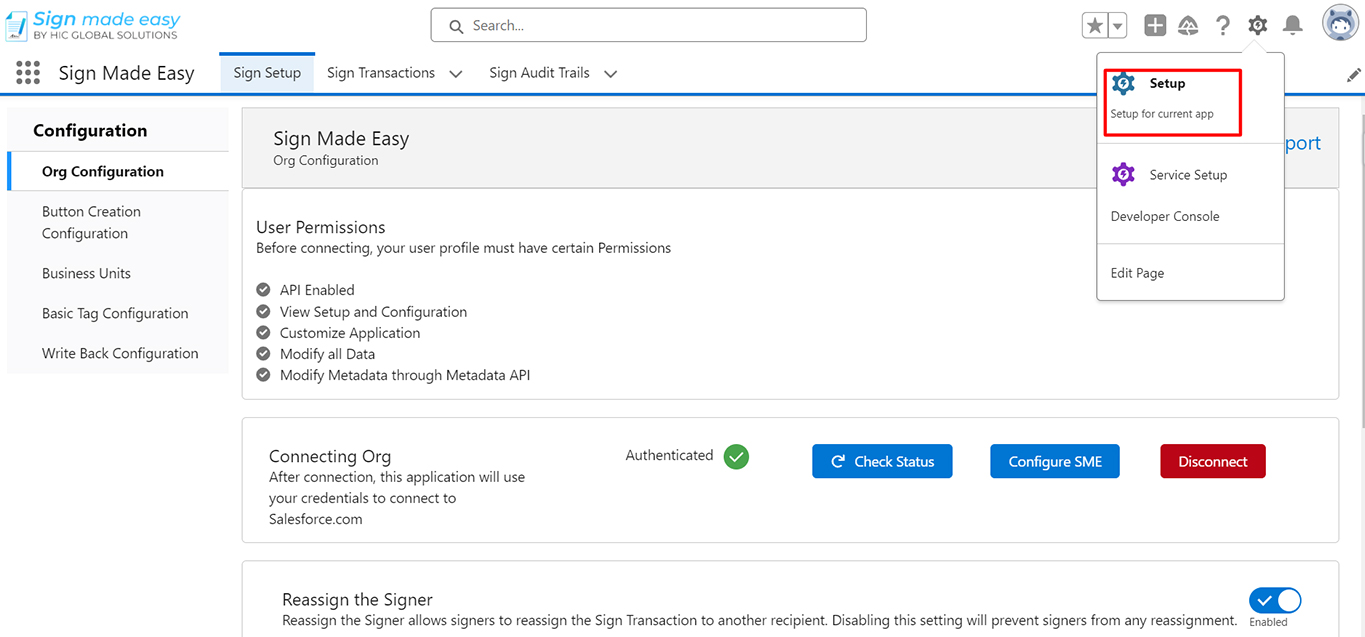This screenshot has height=637, width=1365.
Task: Click the Configuration sidebar heading
Action: pos(90,130)
